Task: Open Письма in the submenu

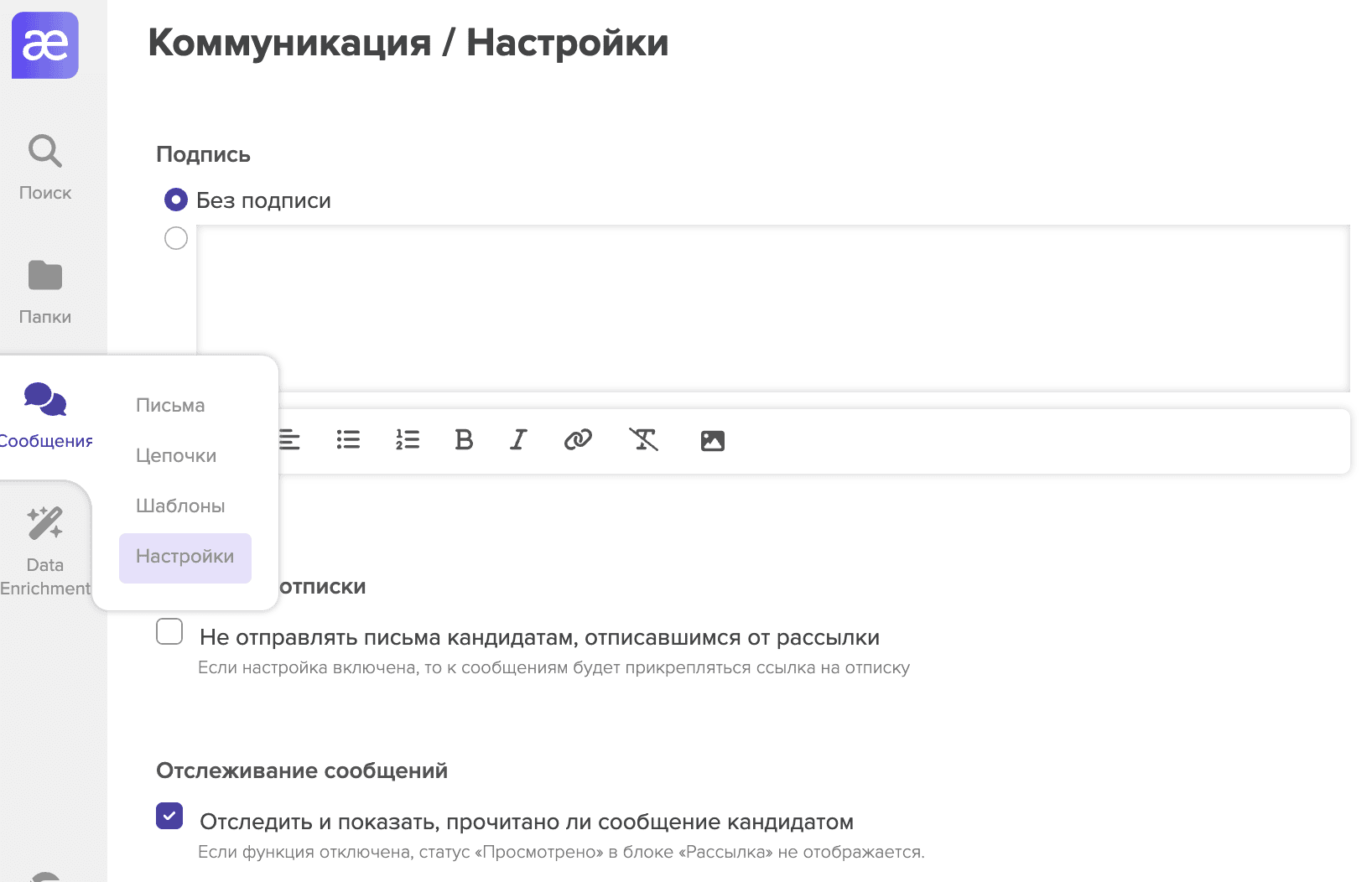Action: (x=170, y=406)
